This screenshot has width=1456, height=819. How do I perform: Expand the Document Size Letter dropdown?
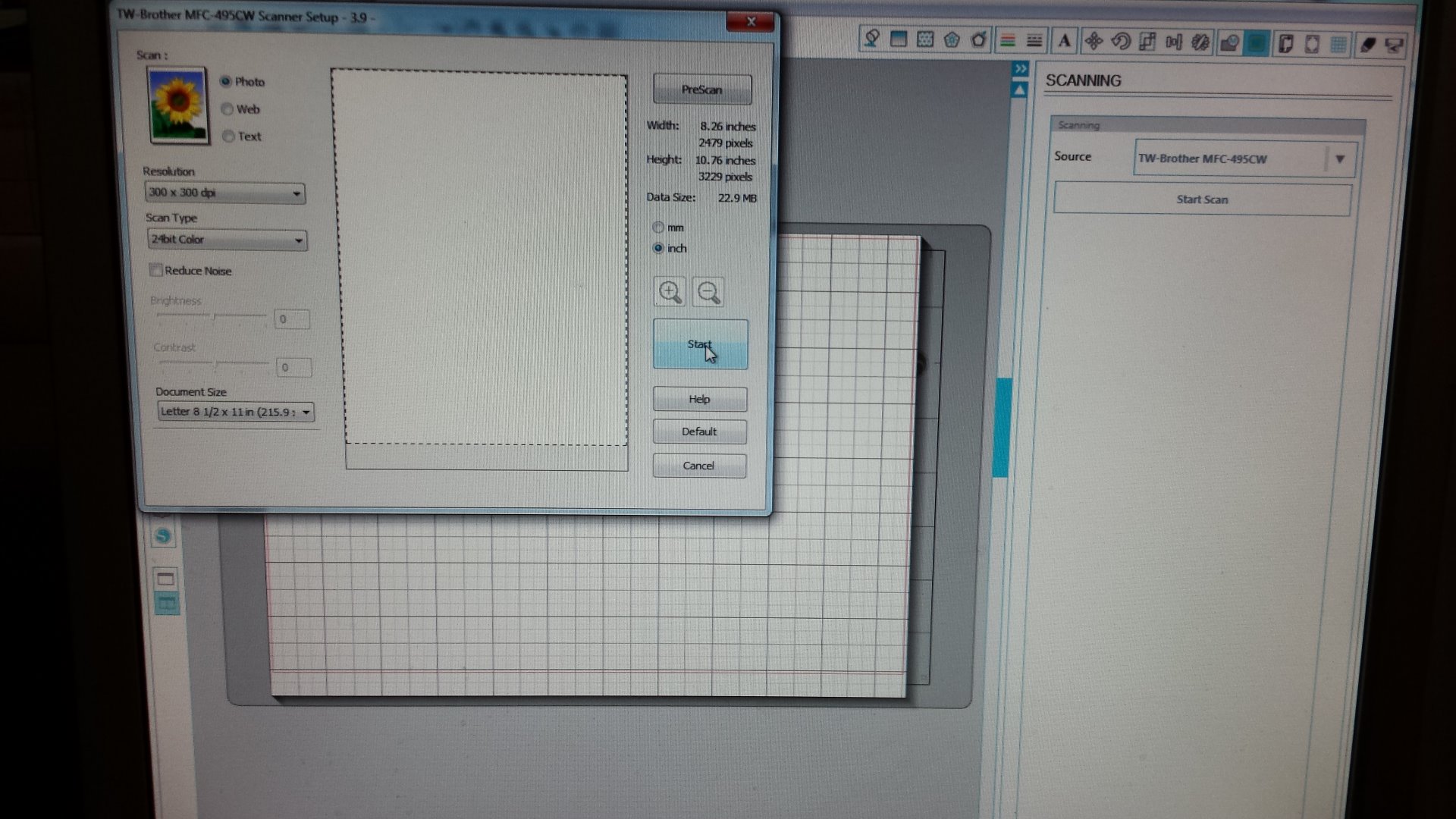coord(235,412)
